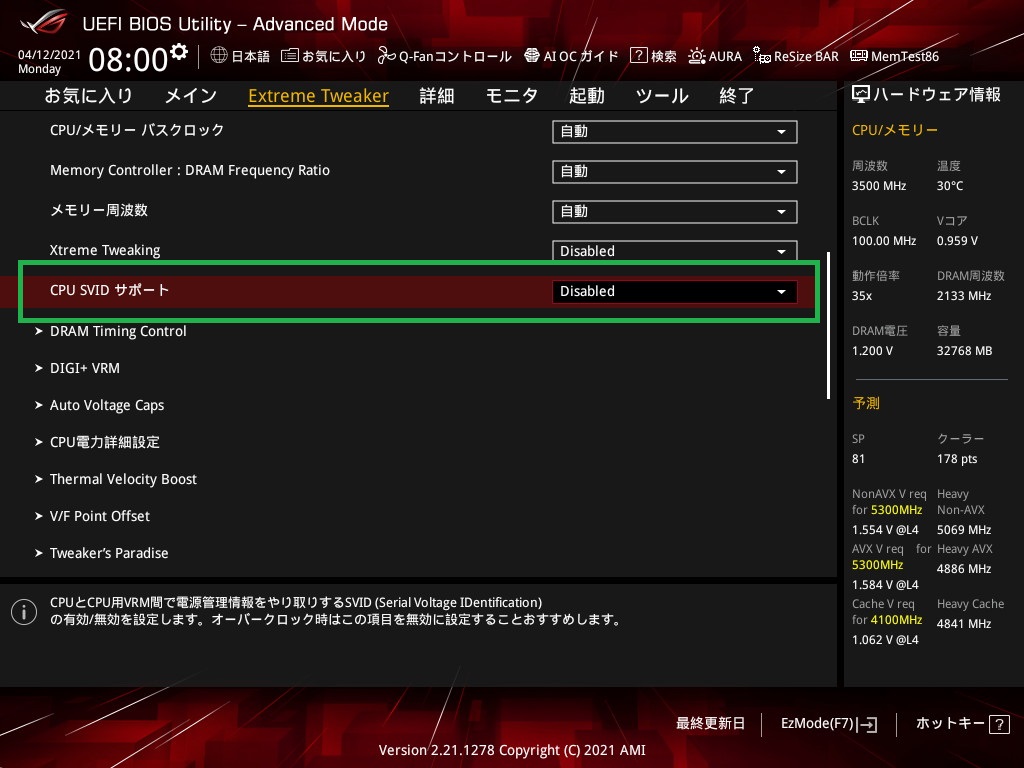Click 2133 MHz DRAM frequency value
Image resolution: width=1024 pixels, height=768 pixels.
point(964,296)
